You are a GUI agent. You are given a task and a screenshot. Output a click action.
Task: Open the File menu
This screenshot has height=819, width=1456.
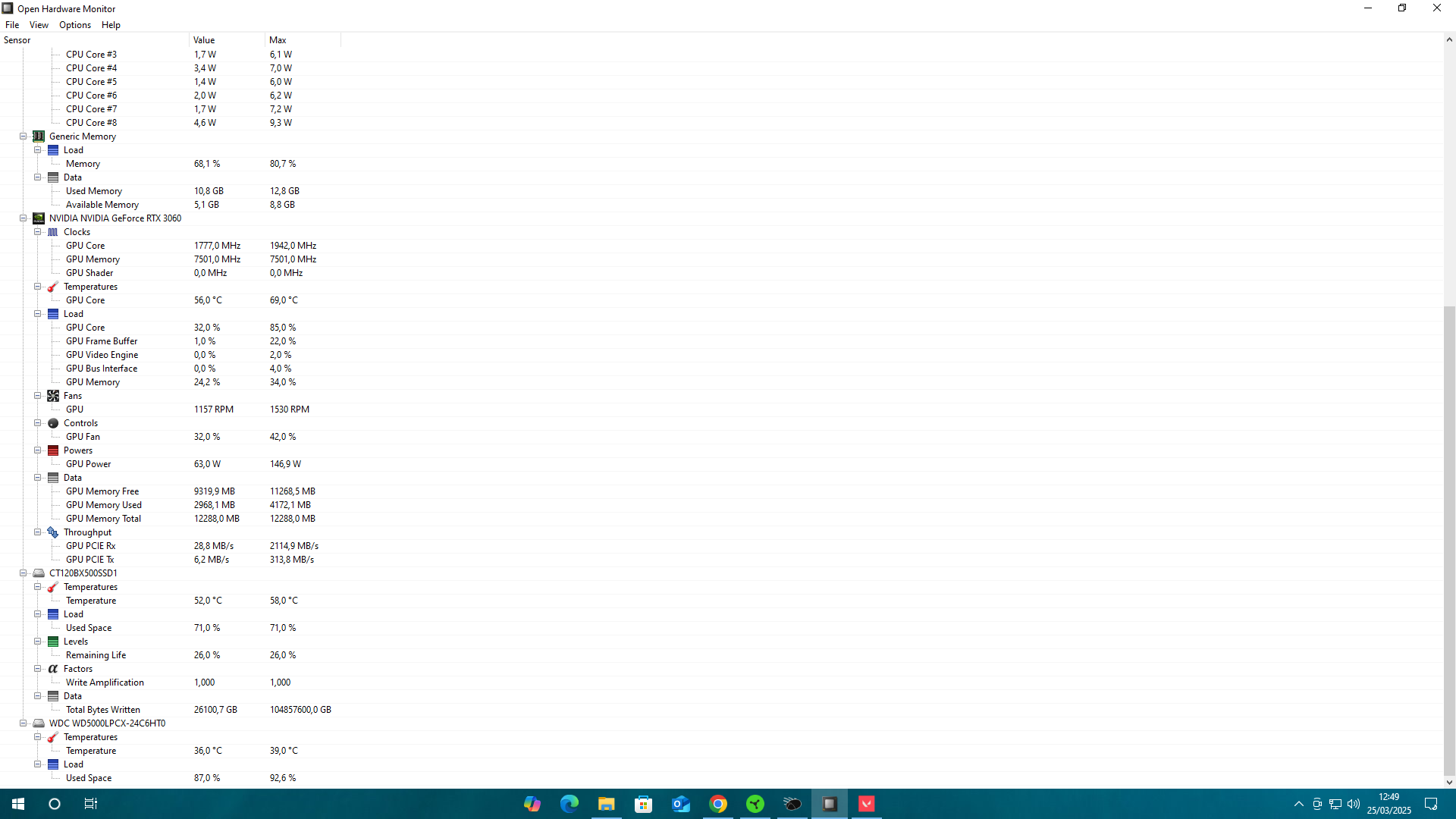(12, 25)
